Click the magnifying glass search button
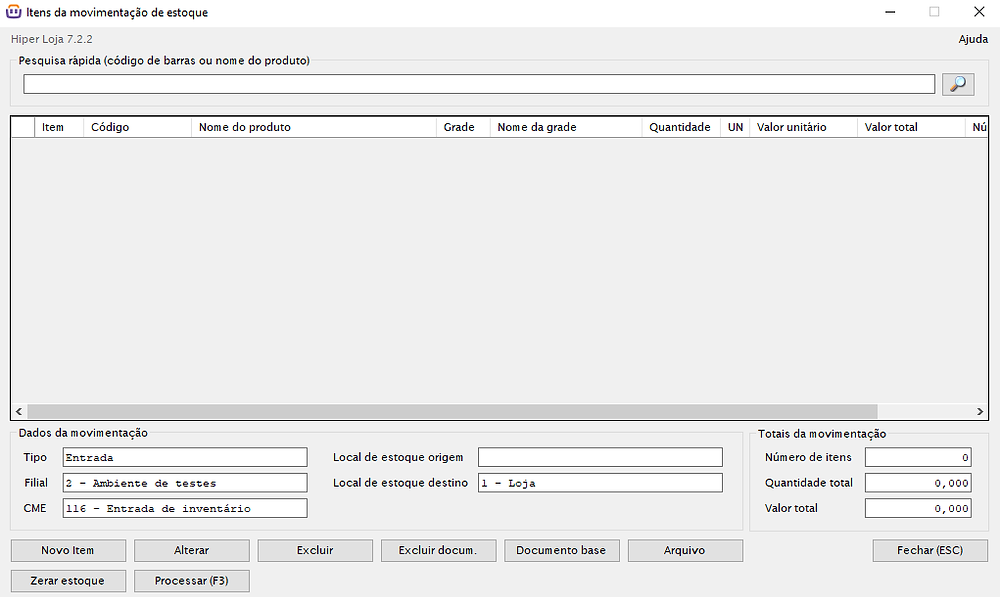Screen dimensions: 1000x597 click(958, 84)
